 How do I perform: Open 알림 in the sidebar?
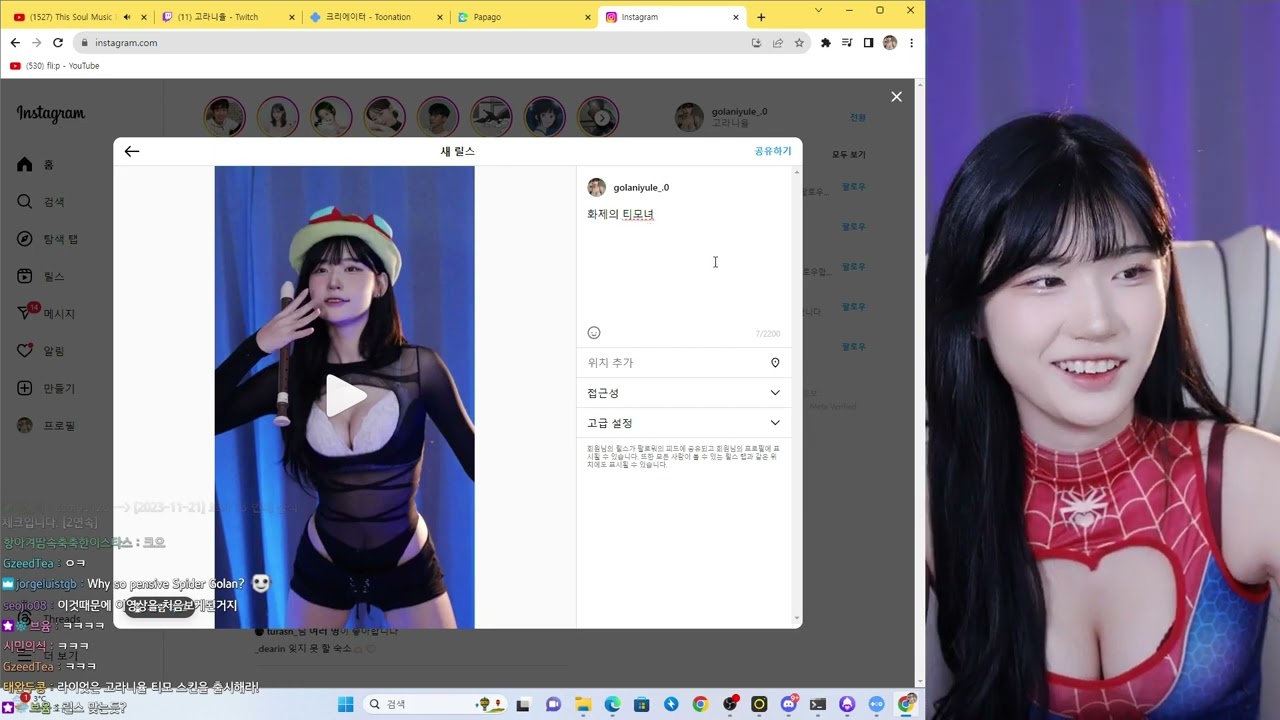[x=40, y=351]
